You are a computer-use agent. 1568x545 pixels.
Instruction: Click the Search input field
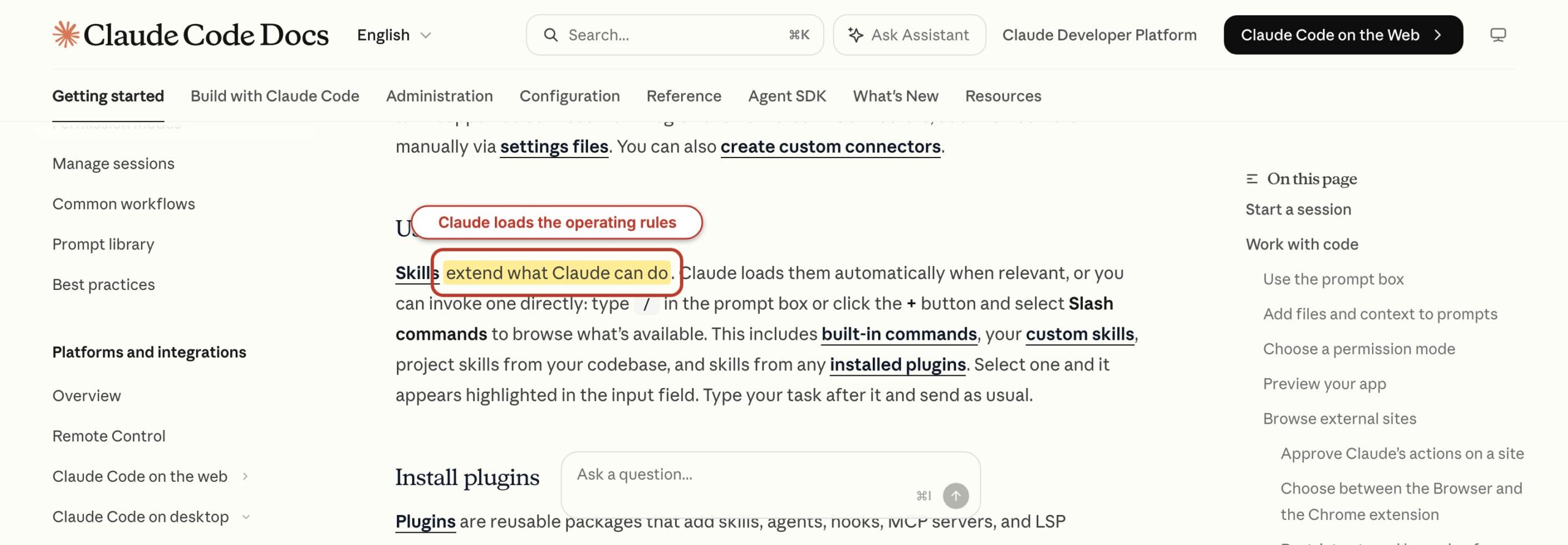pos(674,35)
